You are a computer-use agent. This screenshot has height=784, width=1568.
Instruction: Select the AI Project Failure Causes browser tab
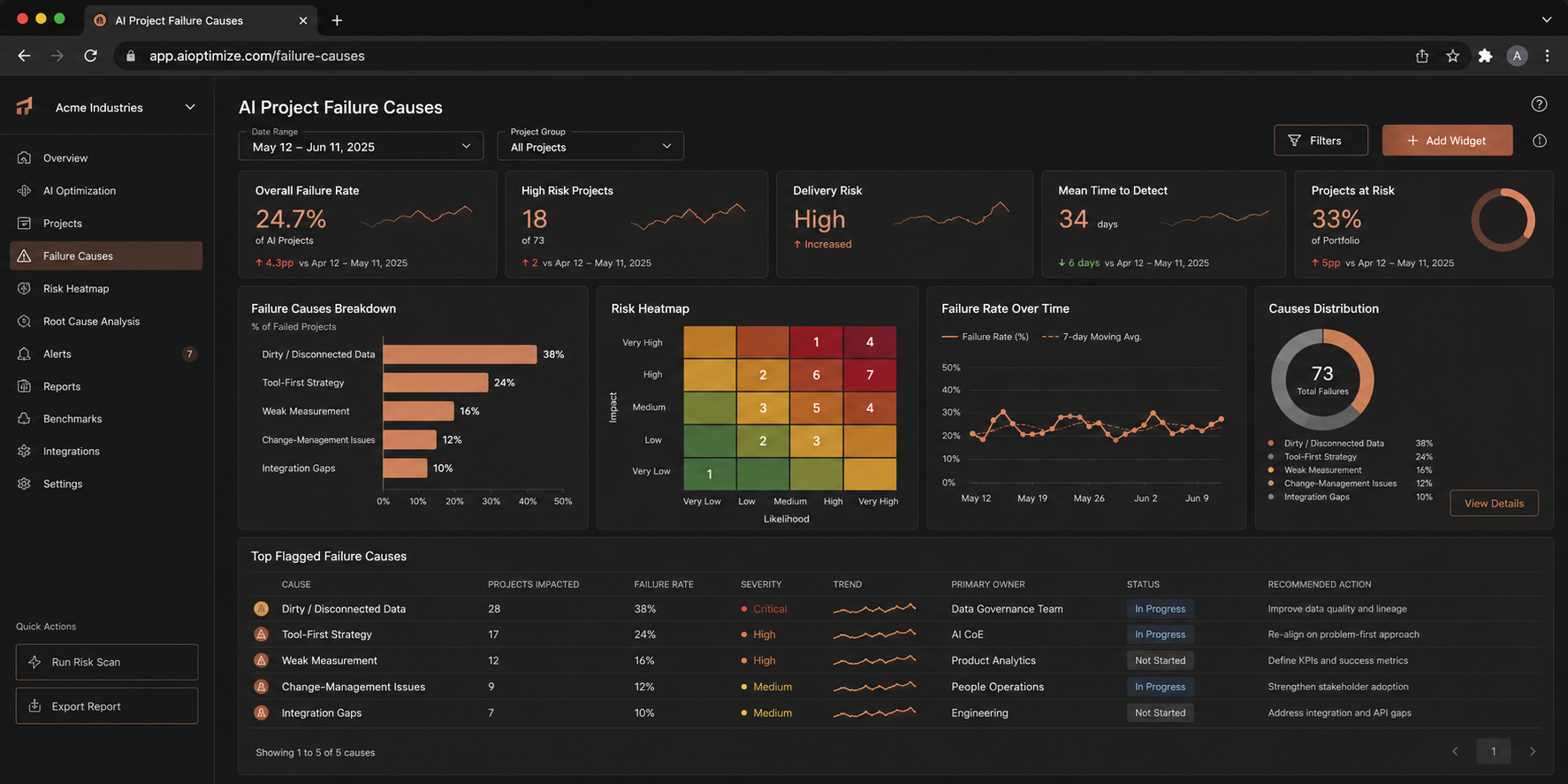pos(202,19)
